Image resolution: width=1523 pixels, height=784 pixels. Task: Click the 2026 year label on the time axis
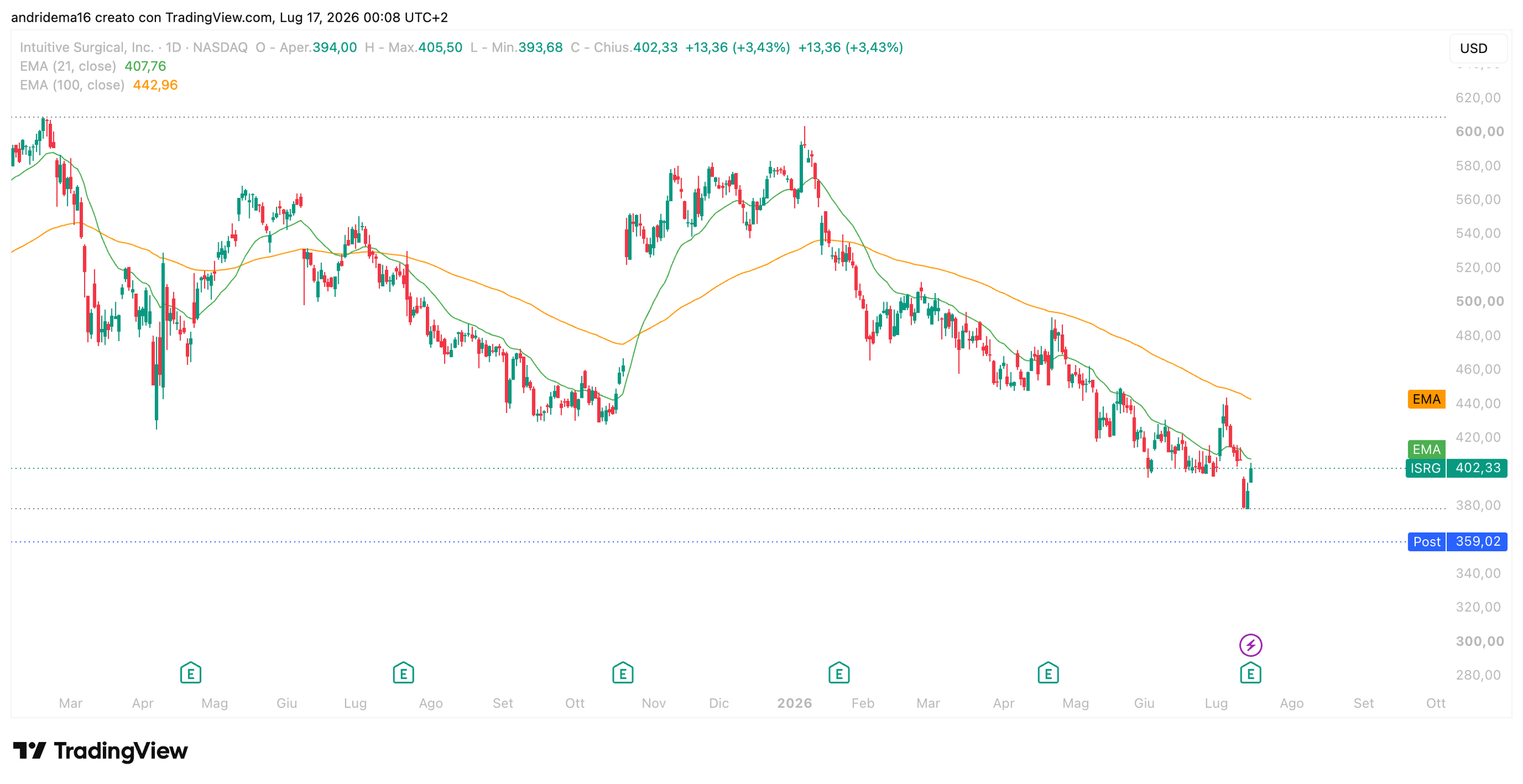click(x=794, y=704)
